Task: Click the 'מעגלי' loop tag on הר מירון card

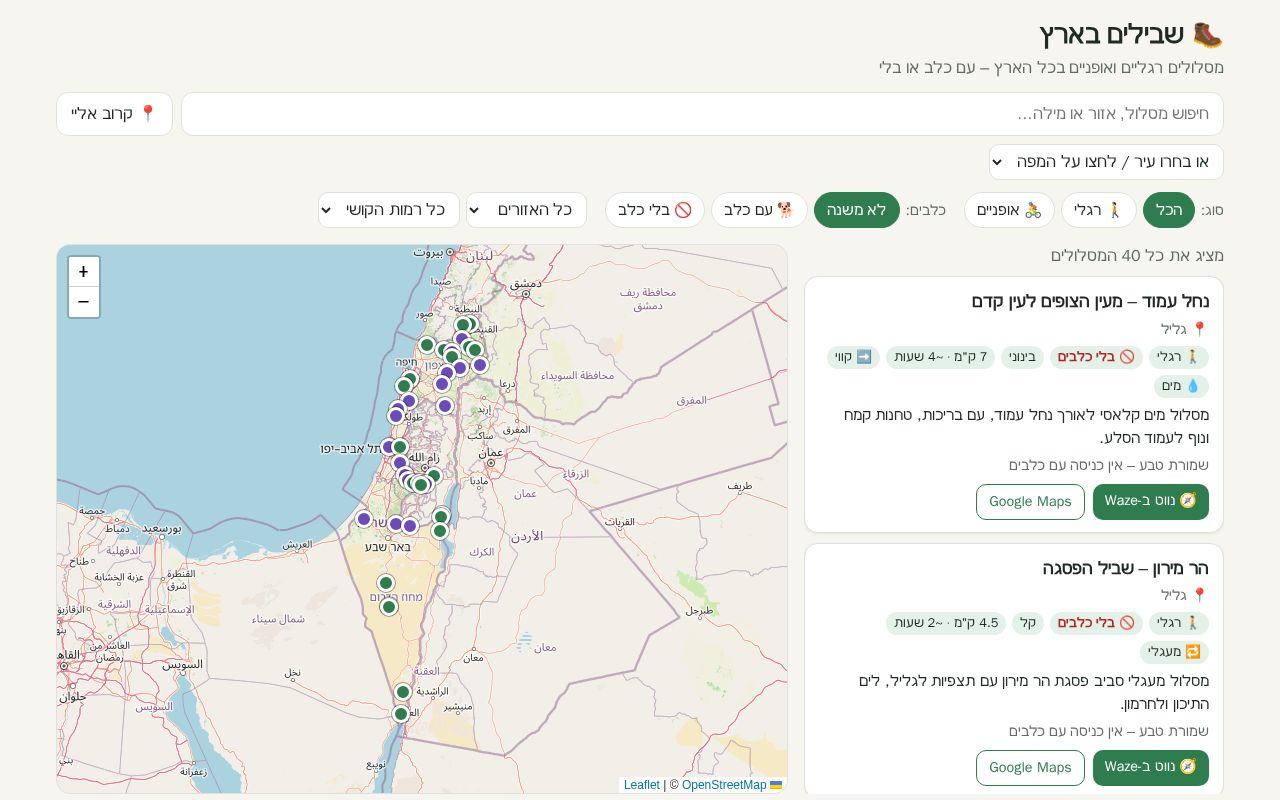Action: pos(1174,652)
